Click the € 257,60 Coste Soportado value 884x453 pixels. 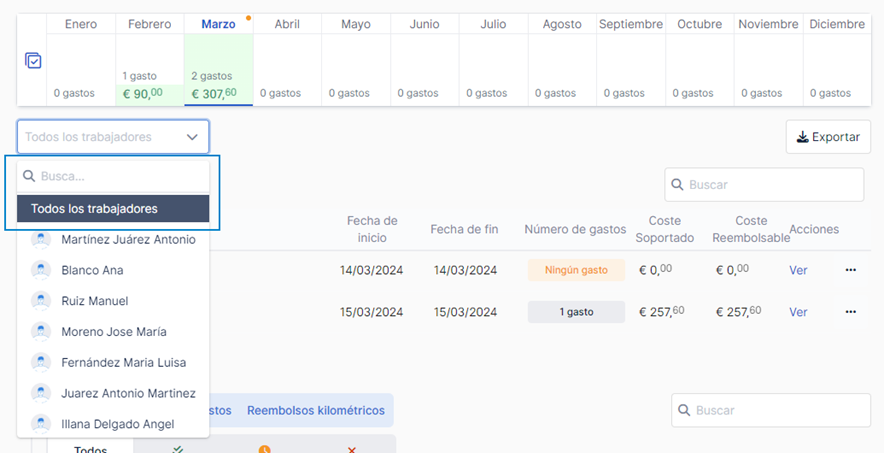661,312
